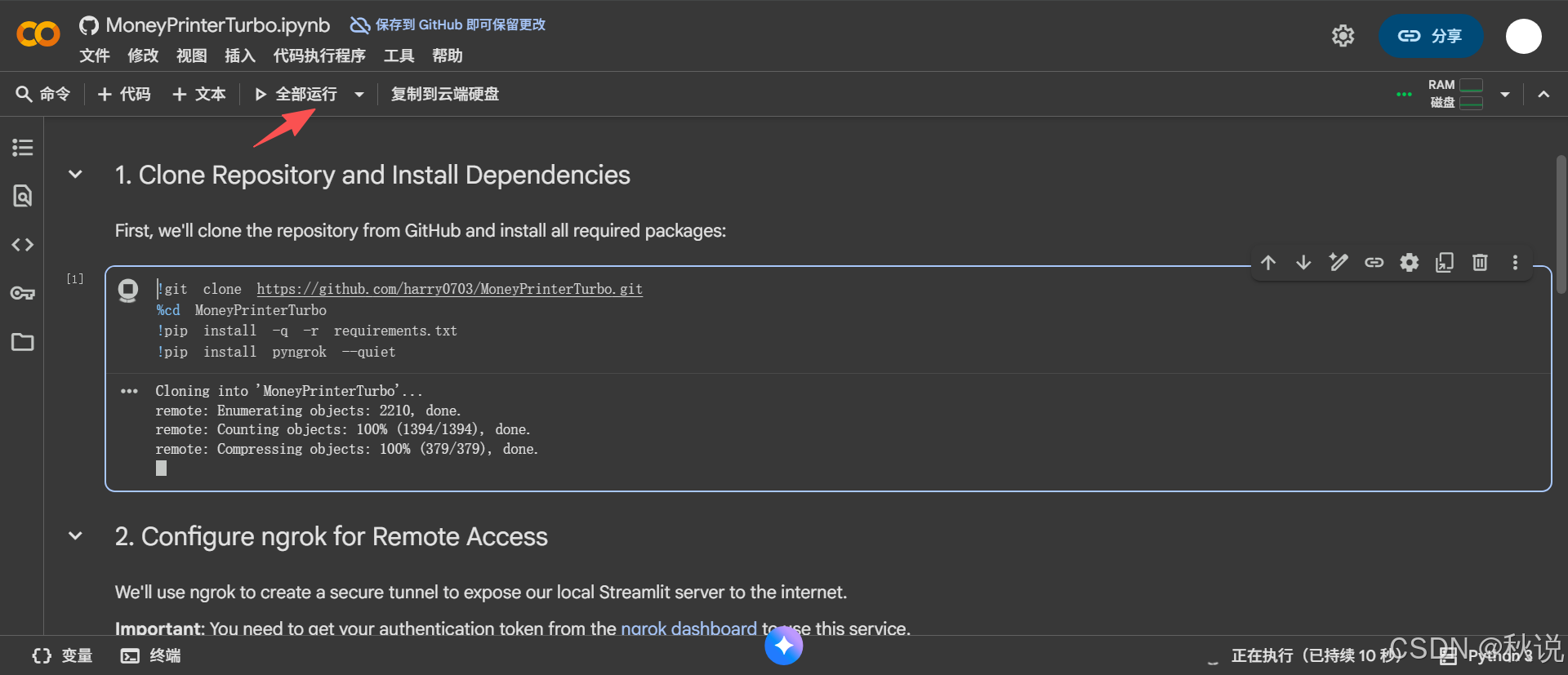The height and width of the screenshot is (675, 1568).
Task: Delete the cell with the trash icon
Action: 1480,263
